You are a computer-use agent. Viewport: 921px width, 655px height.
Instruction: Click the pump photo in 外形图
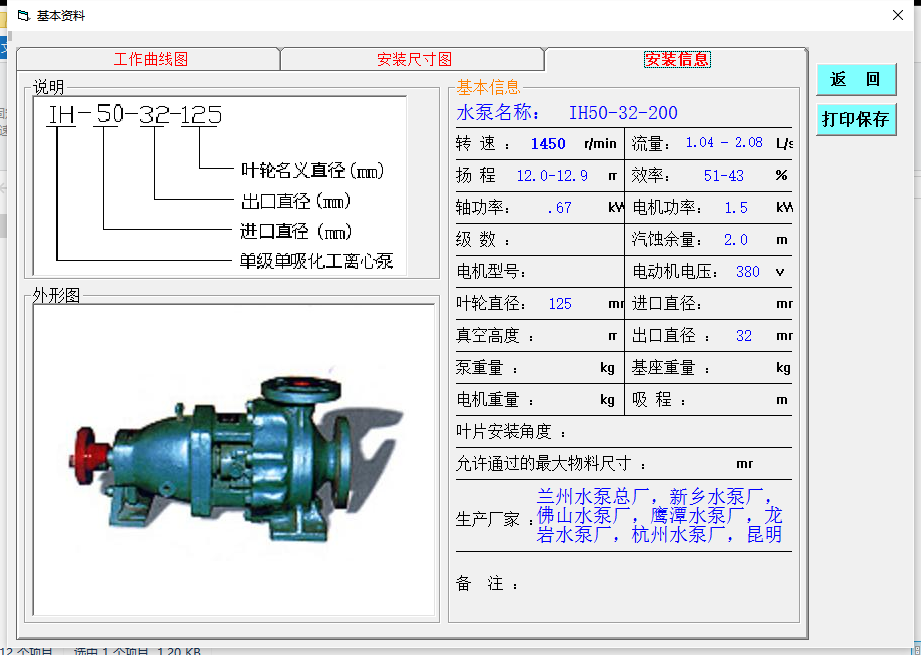234,459
